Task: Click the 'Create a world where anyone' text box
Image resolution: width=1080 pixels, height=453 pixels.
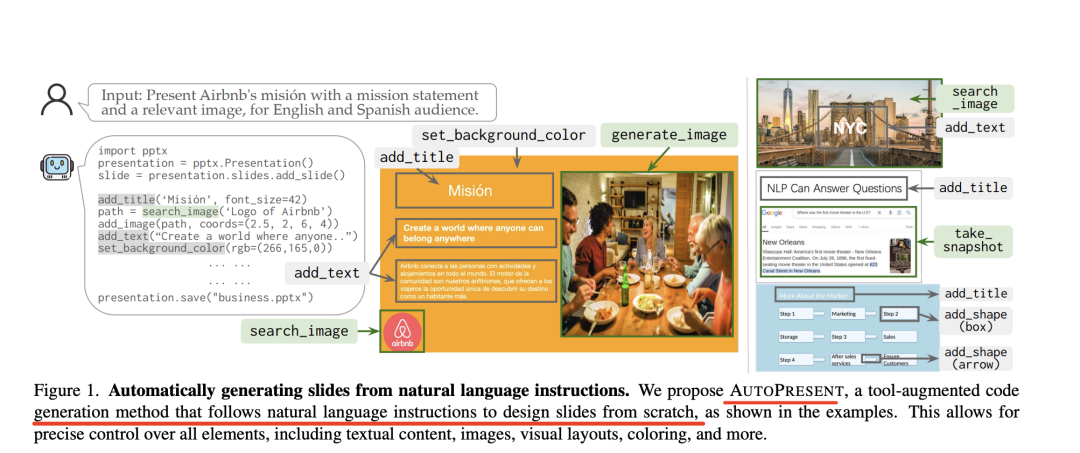Action: point(472,233)
